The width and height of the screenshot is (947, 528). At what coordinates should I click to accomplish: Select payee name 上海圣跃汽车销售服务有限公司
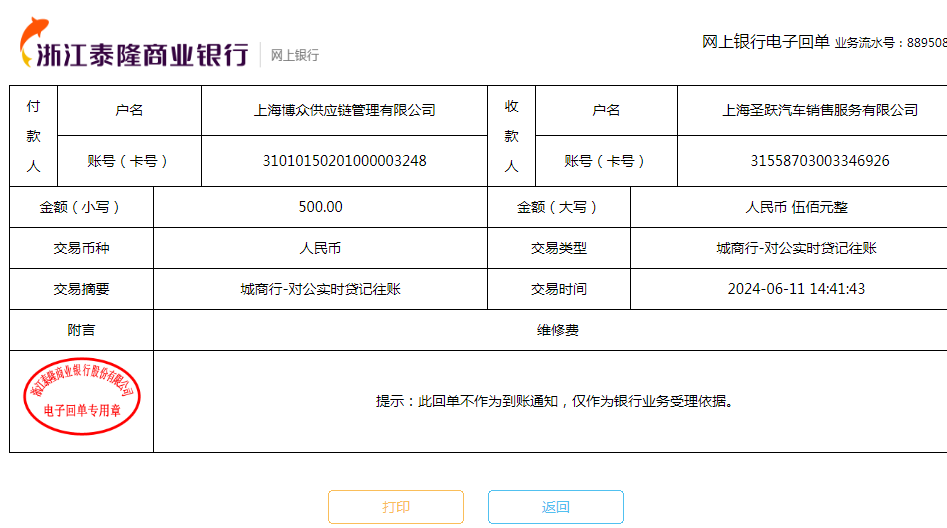click(820, 110)
